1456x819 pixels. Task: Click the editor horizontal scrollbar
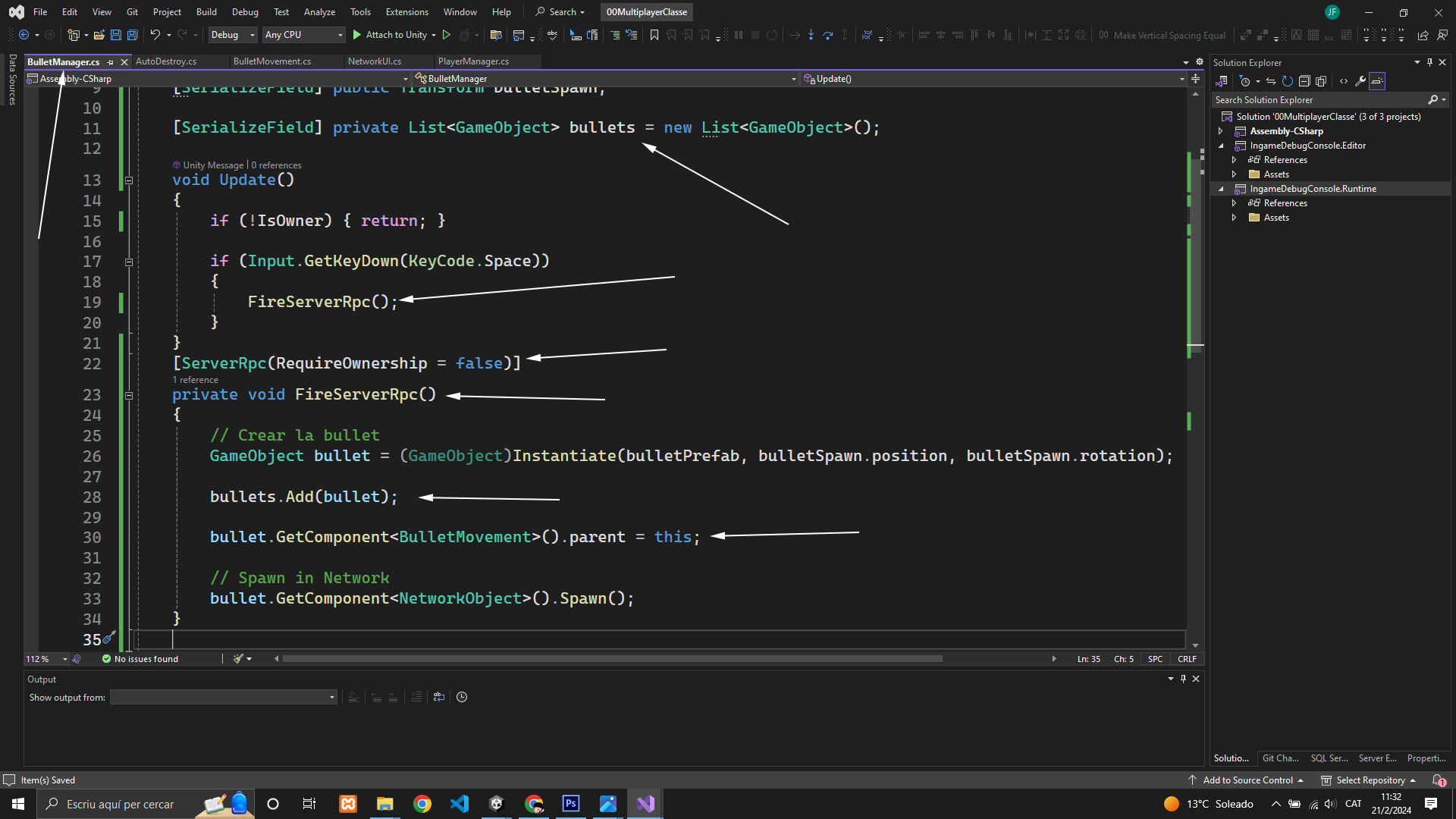pos(611,659)
